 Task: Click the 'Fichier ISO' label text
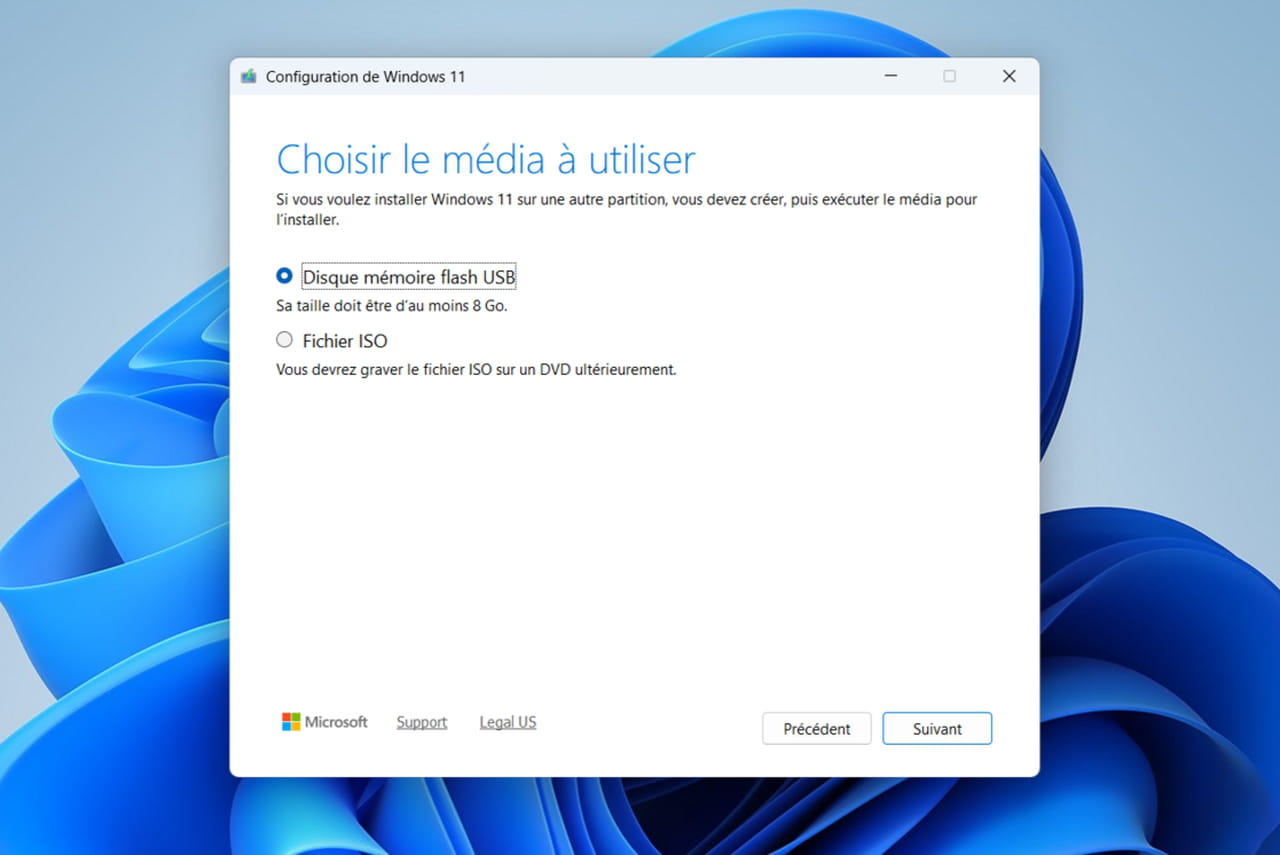tap(345, 341)
